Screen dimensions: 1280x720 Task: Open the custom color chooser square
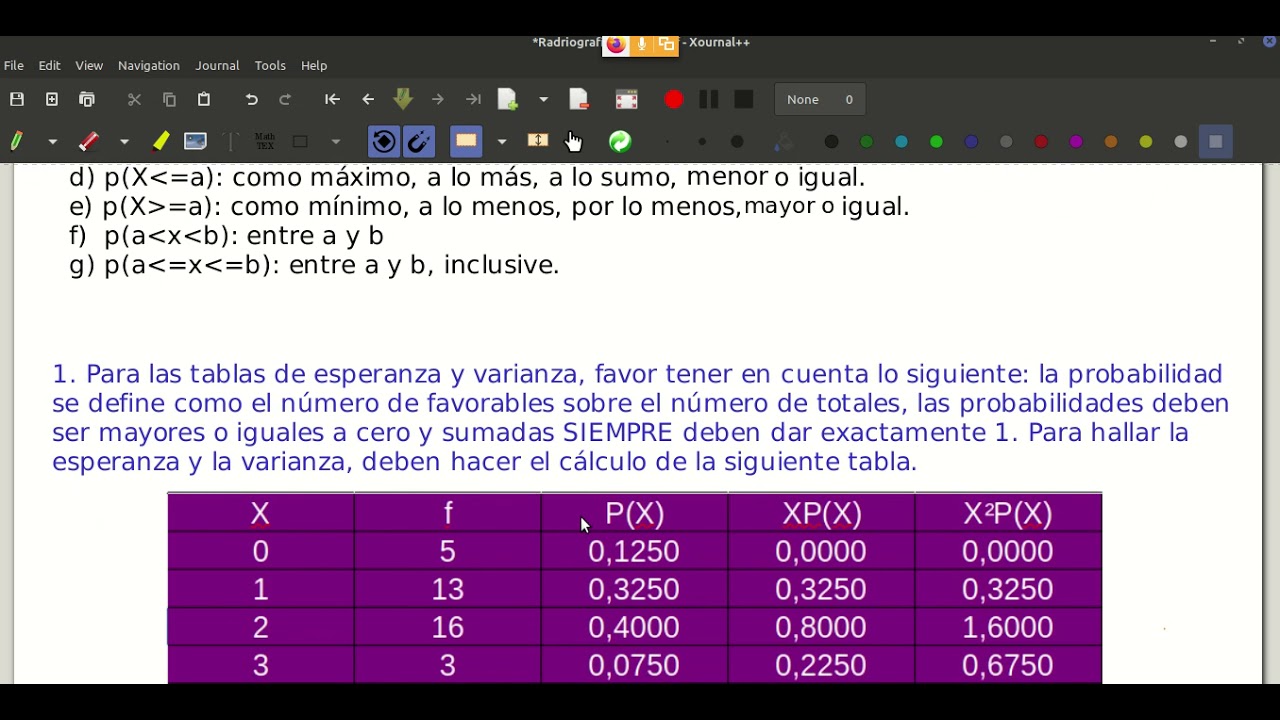click(1216, 142)
